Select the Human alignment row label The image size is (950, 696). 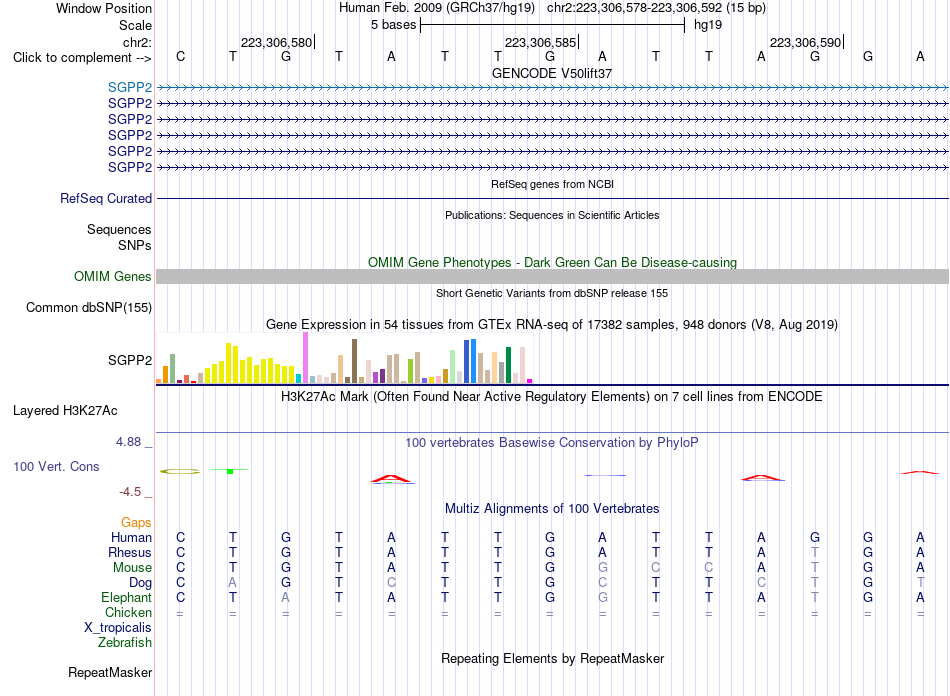point(131,538)
